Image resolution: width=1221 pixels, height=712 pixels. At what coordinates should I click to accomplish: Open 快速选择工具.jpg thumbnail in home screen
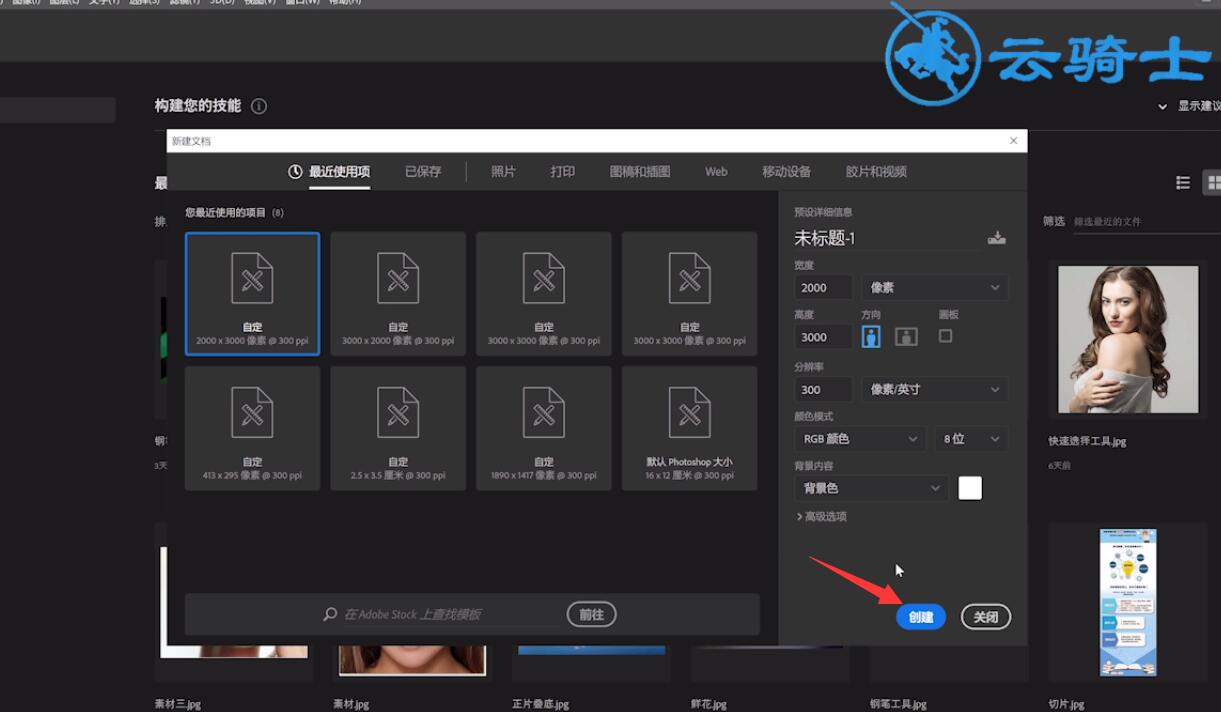1128,339
